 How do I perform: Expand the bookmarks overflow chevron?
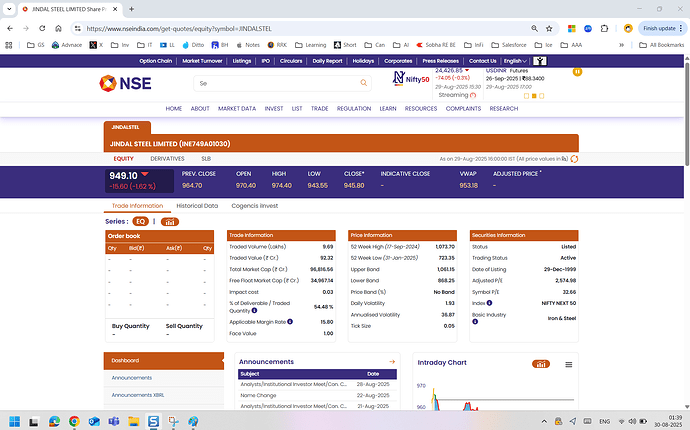[621, 45]
